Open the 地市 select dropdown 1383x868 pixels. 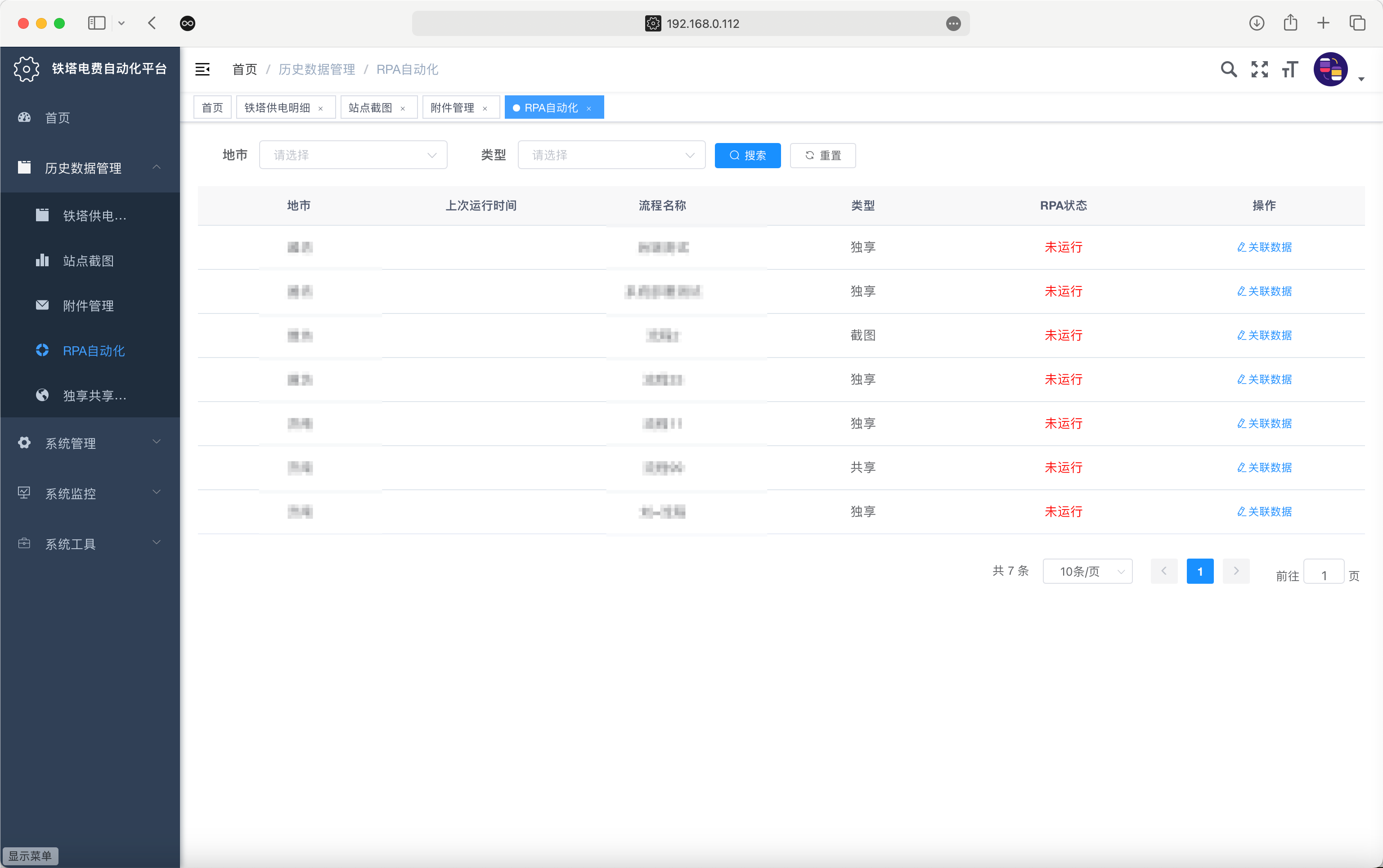[352, 155]
